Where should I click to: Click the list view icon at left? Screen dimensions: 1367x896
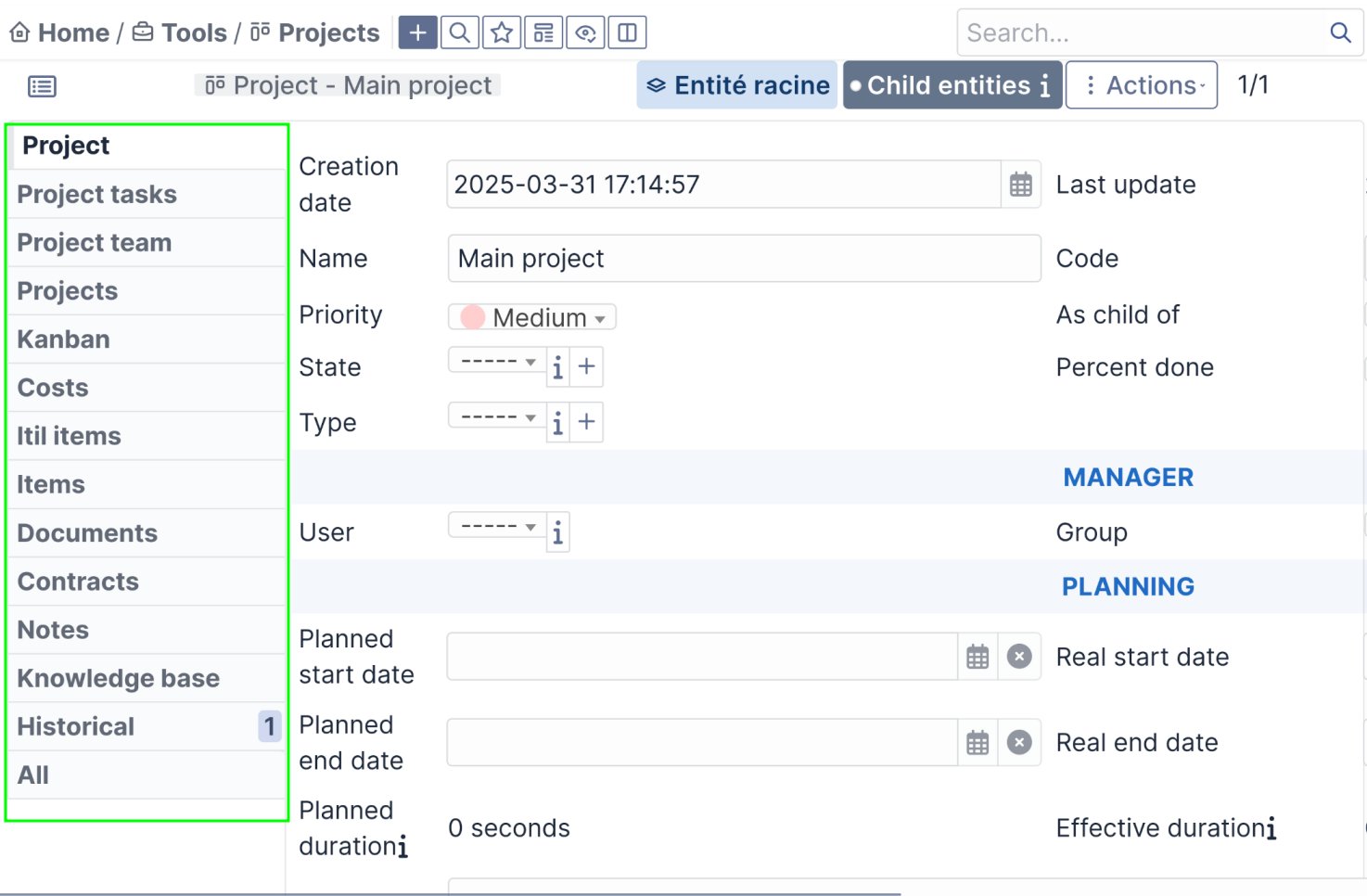coord(43,87)
